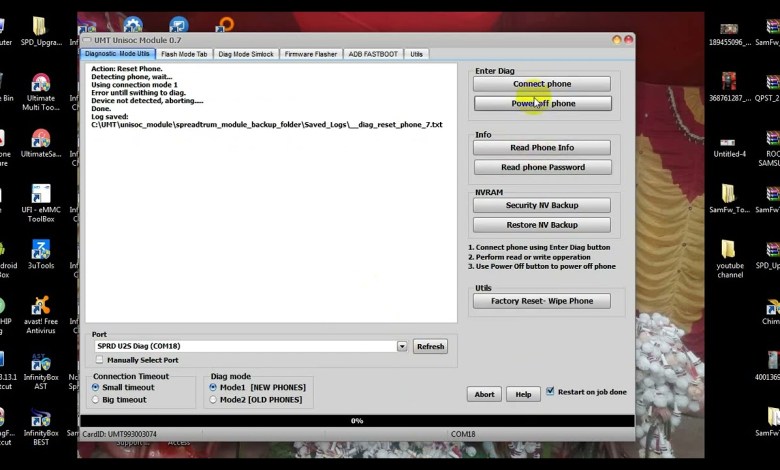
Task: Open the SPD_Upgra... folder desktop icon
Action: (41, 31)
